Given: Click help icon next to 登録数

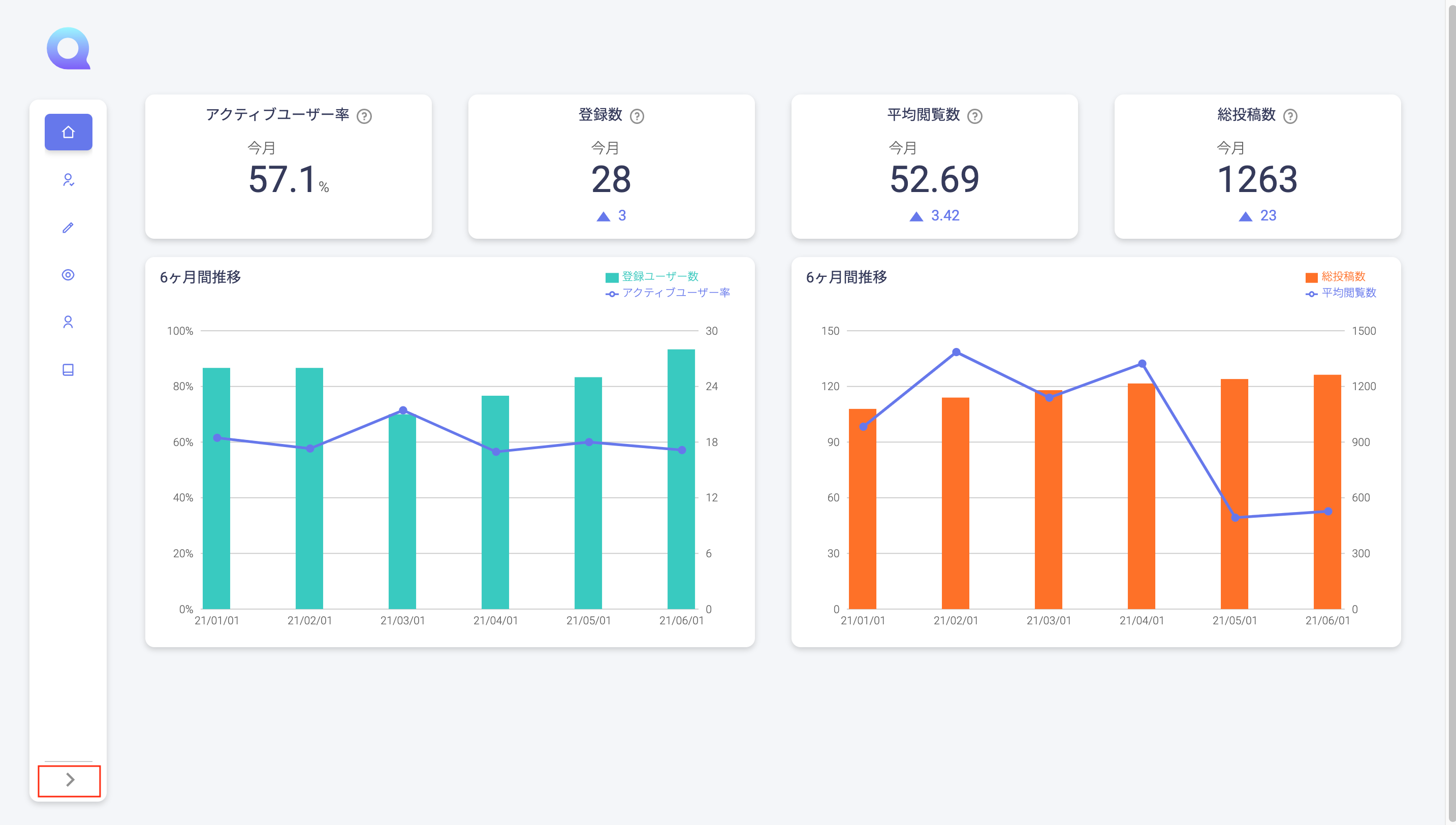Looking at the screenshot, I should pos(637,116).
